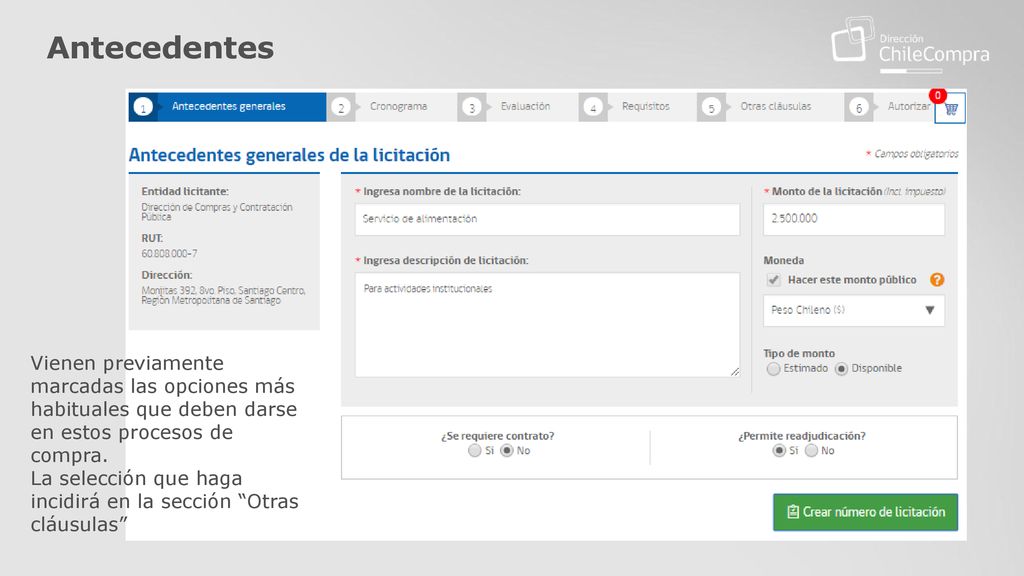This screenshot has height=576, width=1024.
Task: Choose No for permite readjudicación
Action: click(x=811, y=451)
